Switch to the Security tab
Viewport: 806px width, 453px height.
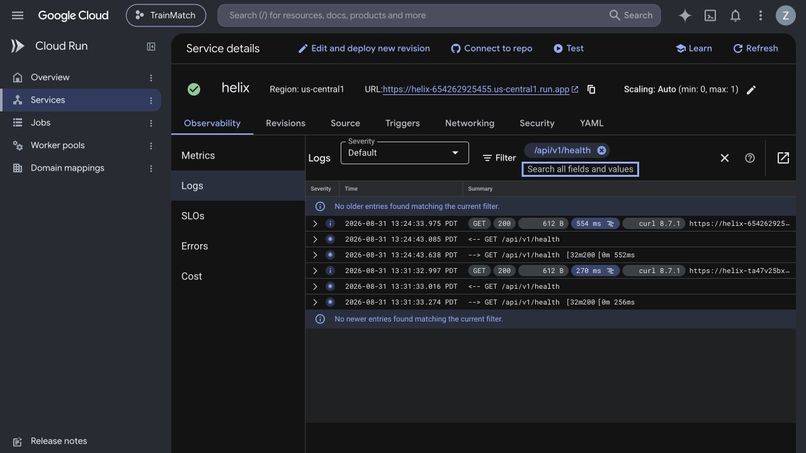[537, 123]
